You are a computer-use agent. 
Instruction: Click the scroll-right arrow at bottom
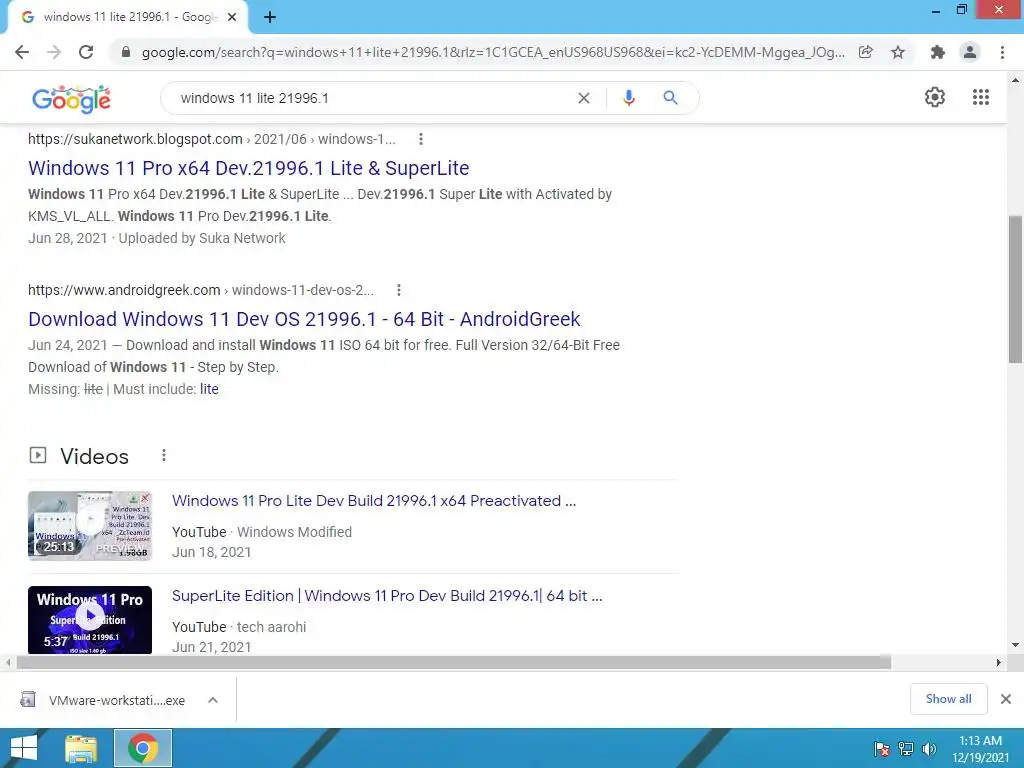[998, 662]
